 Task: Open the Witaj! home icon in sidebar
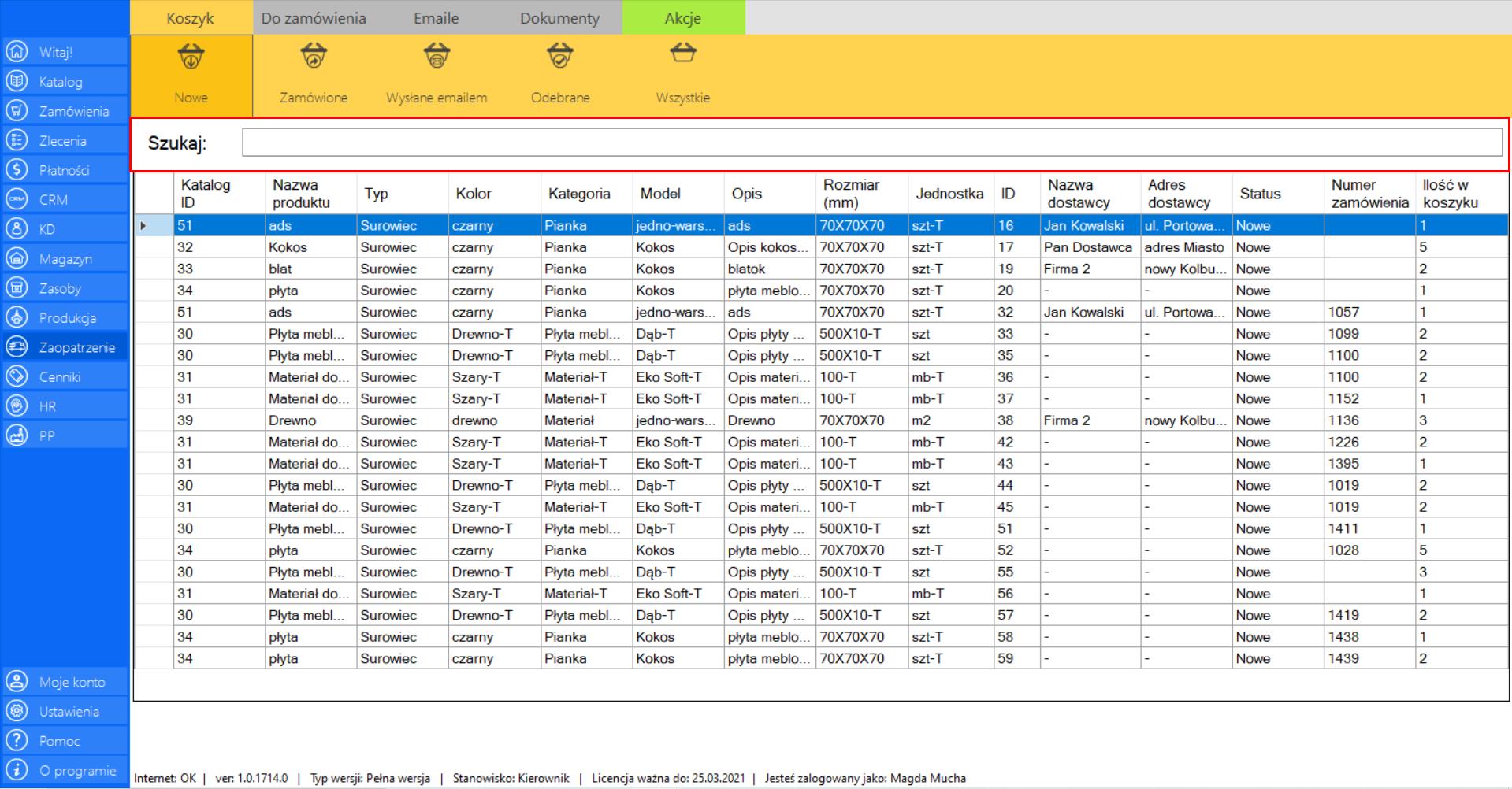(x=17, y=52)
